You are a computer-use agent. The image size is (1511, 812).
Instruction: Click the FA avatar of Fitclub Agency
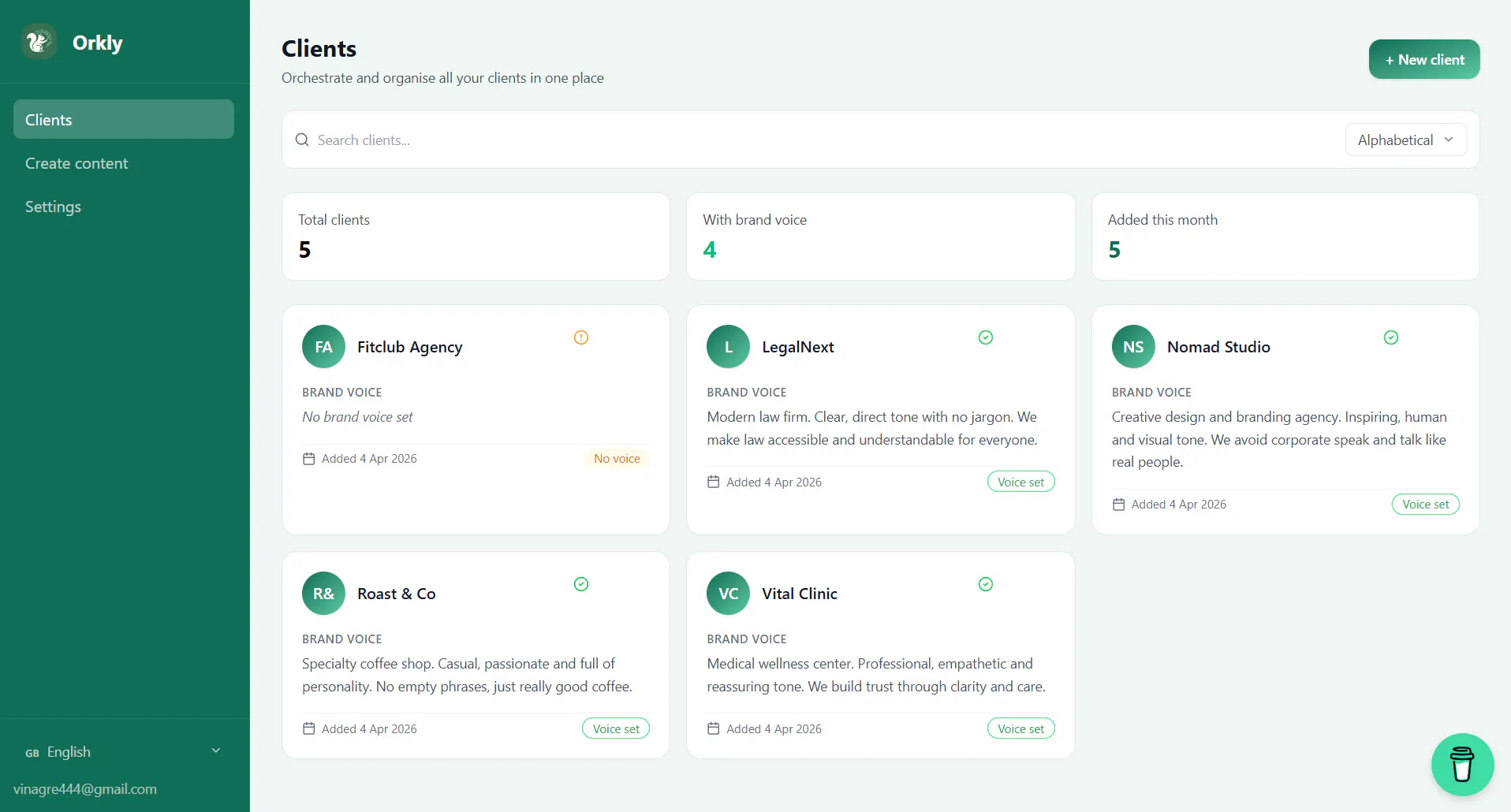[x=323, y=347]
